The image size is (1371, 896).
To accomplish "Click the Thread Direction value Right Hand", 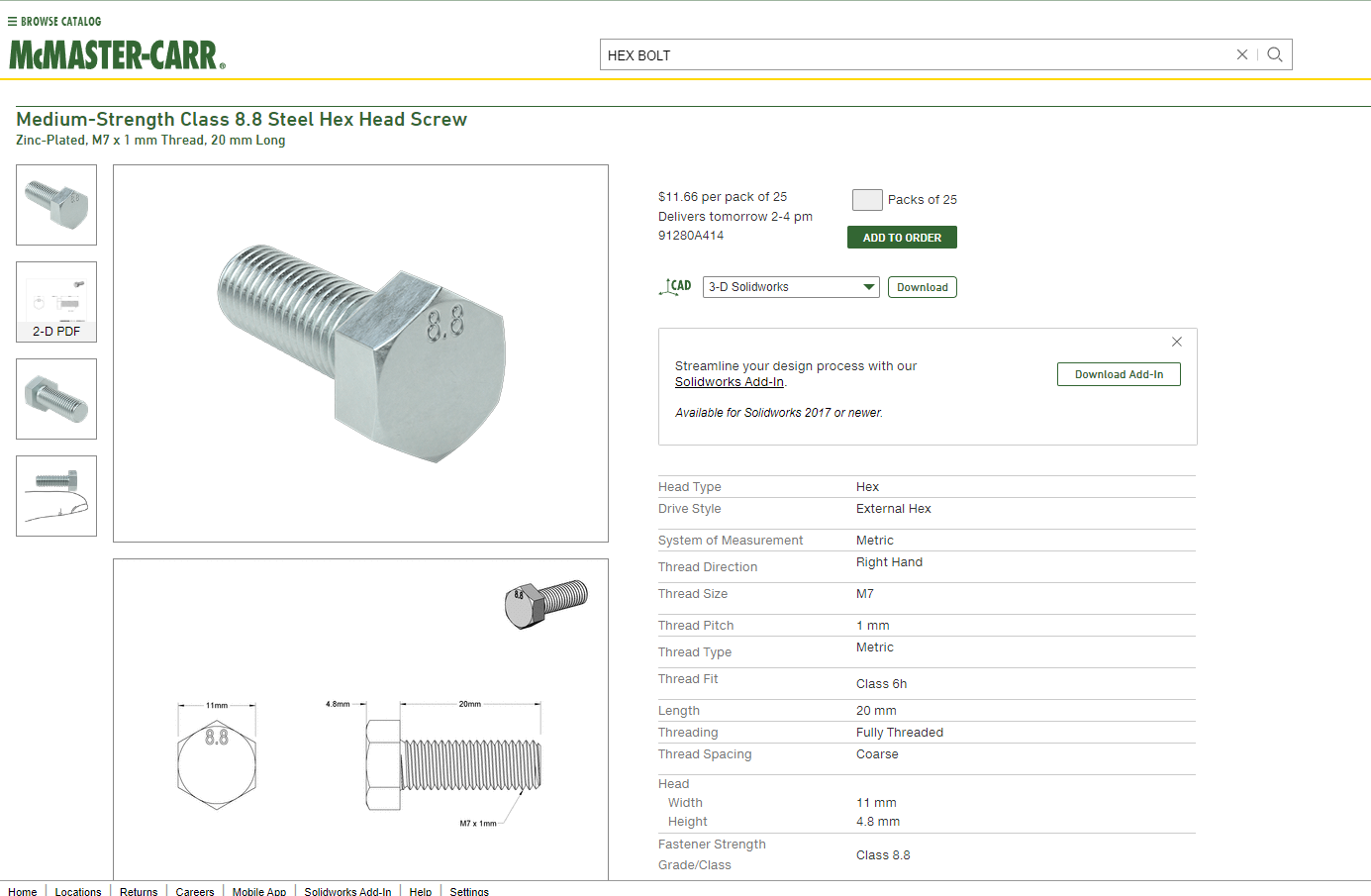I will coord(889,562).
